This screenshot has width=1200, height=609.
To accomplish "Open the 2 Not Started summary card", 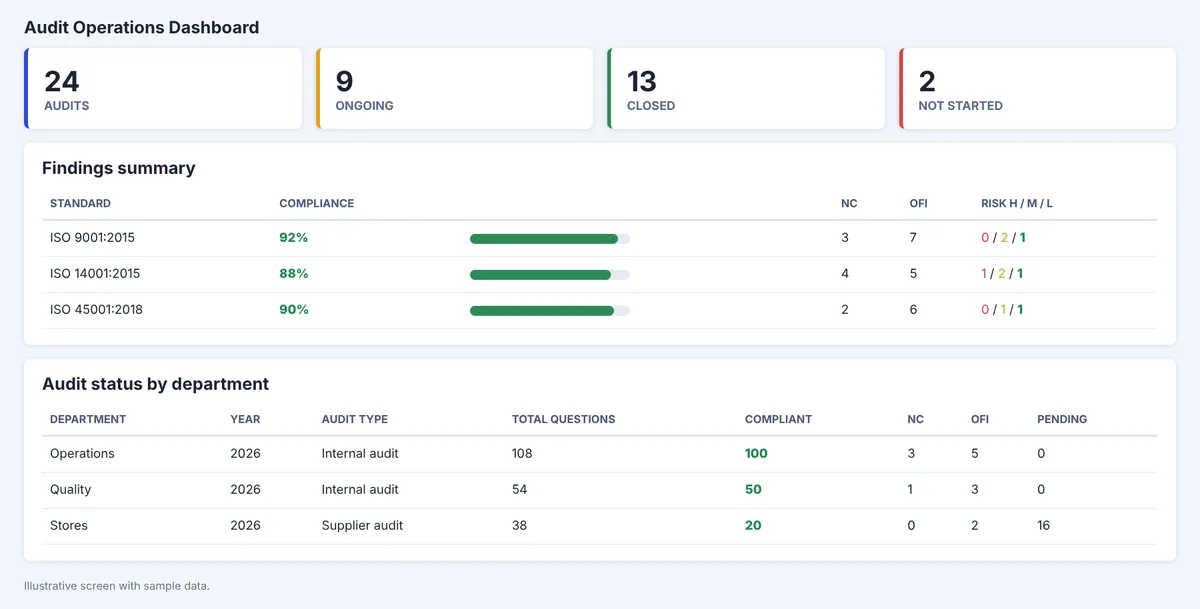I will [x=1038, y=89].
